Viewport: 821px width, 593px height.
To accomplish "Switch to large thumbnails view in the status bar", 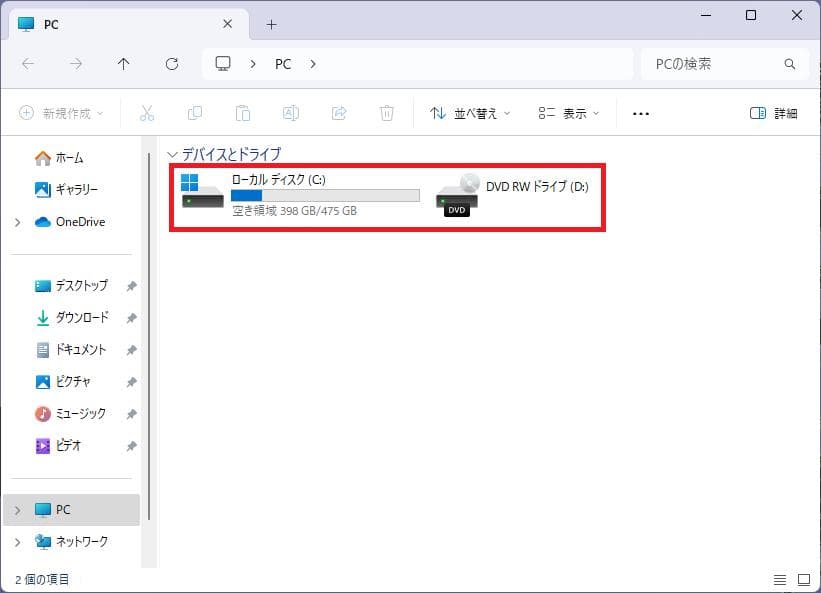I will coord(804,578).
